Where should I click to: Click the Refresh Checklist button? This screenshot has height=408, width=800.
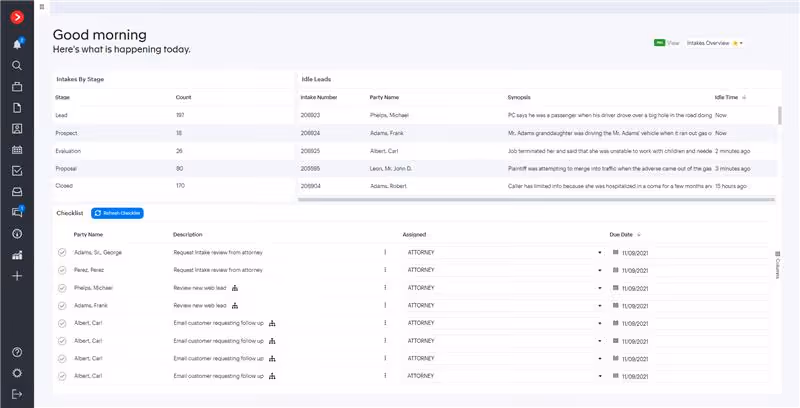[x=117, y=213]
